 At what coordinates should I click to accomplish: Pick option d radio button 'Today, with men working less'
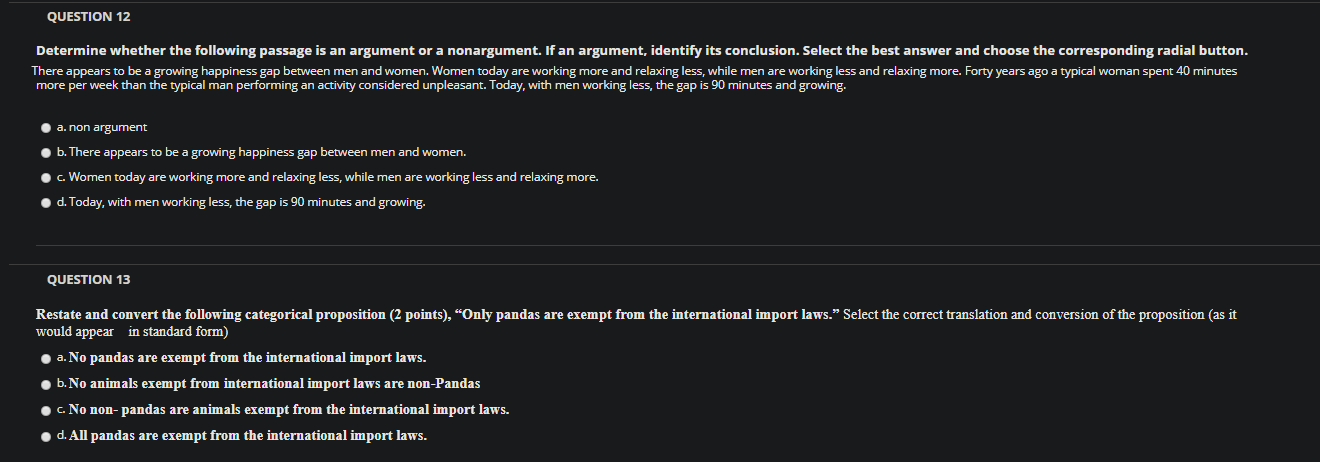pos(46,203)
